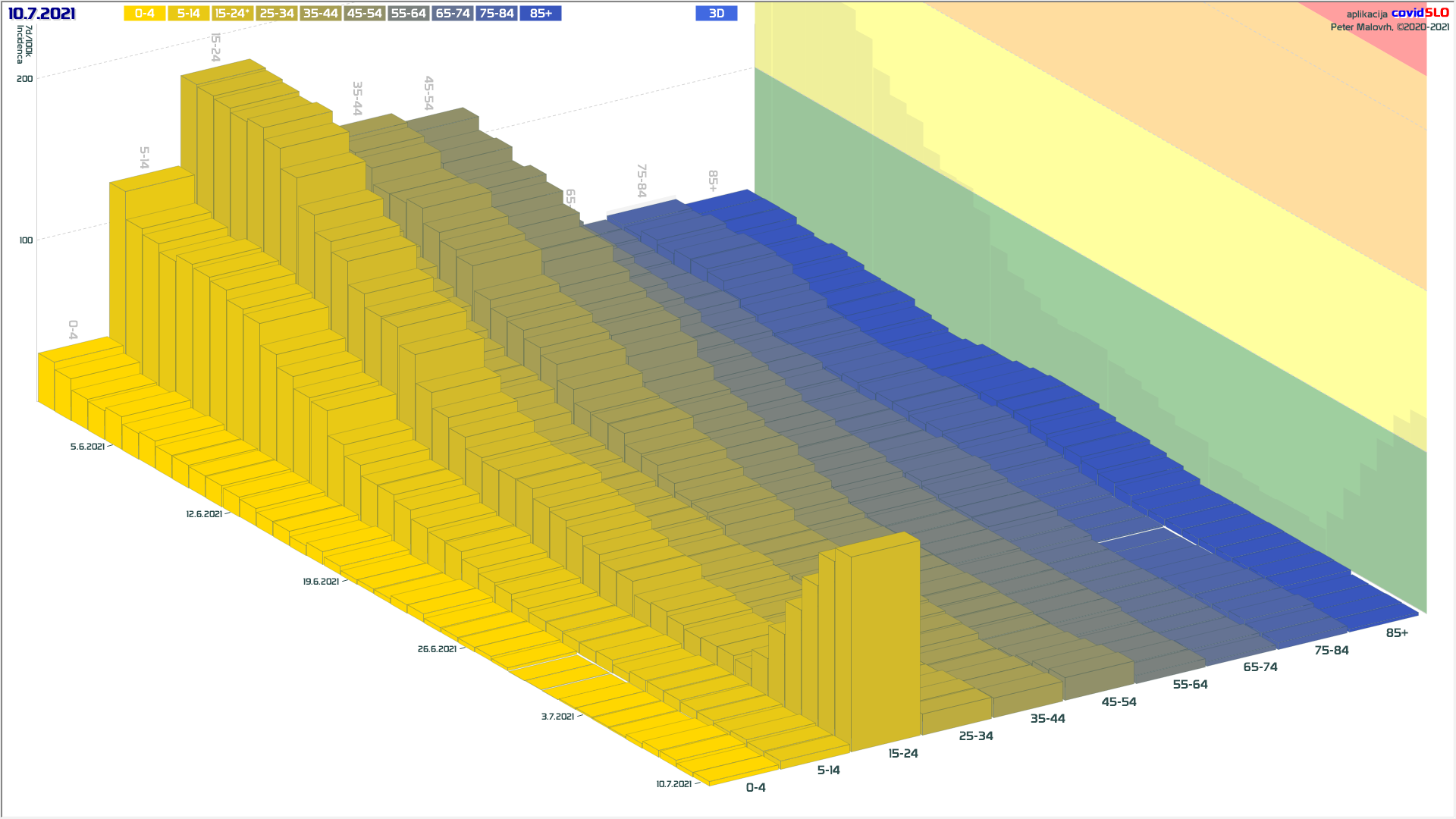1456x819 pixels.
Task: Click the 85+ axis label at bottom right
Action: 1396,633
